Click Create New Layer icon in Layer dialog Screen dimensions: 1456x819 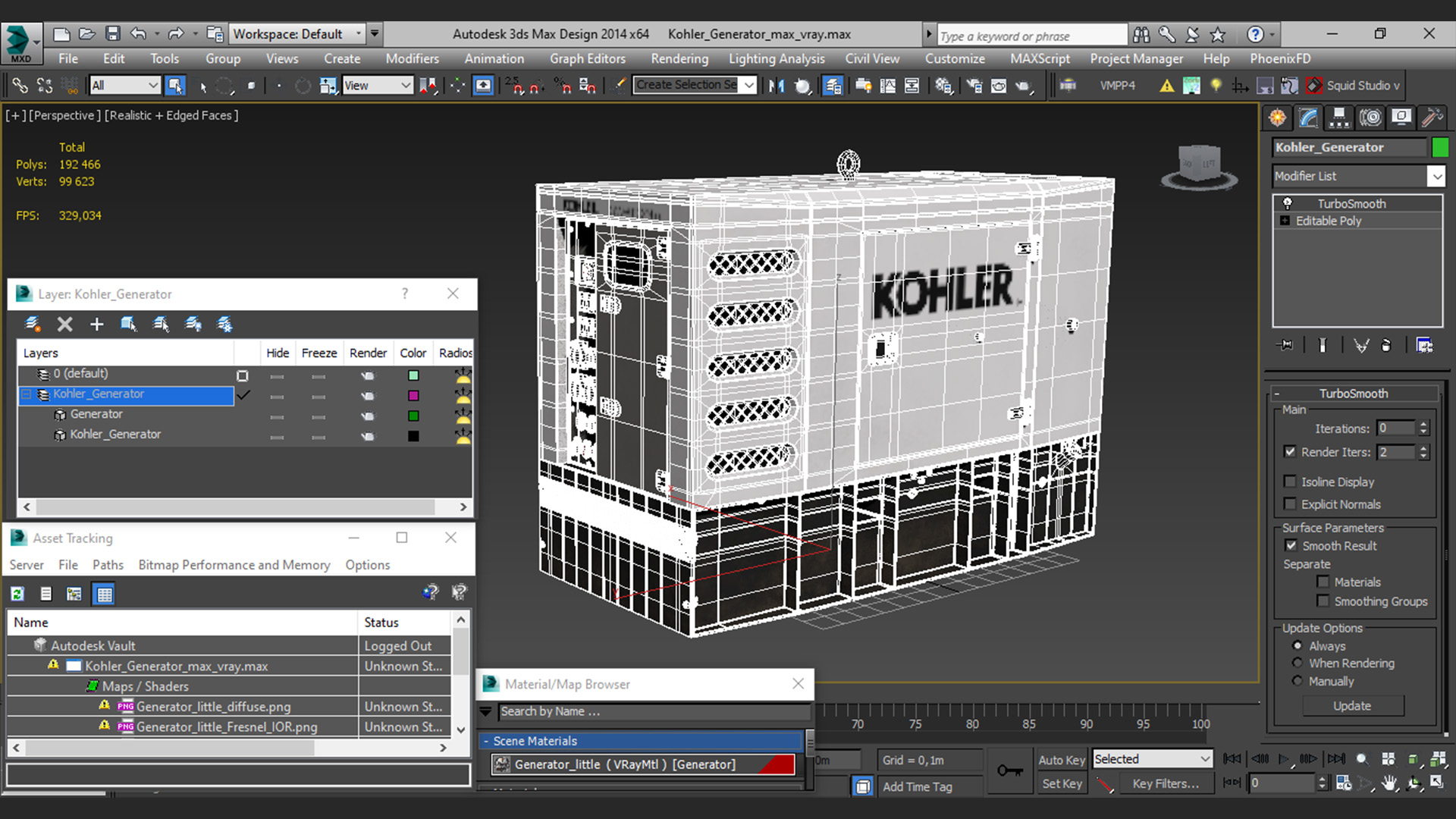33,325
